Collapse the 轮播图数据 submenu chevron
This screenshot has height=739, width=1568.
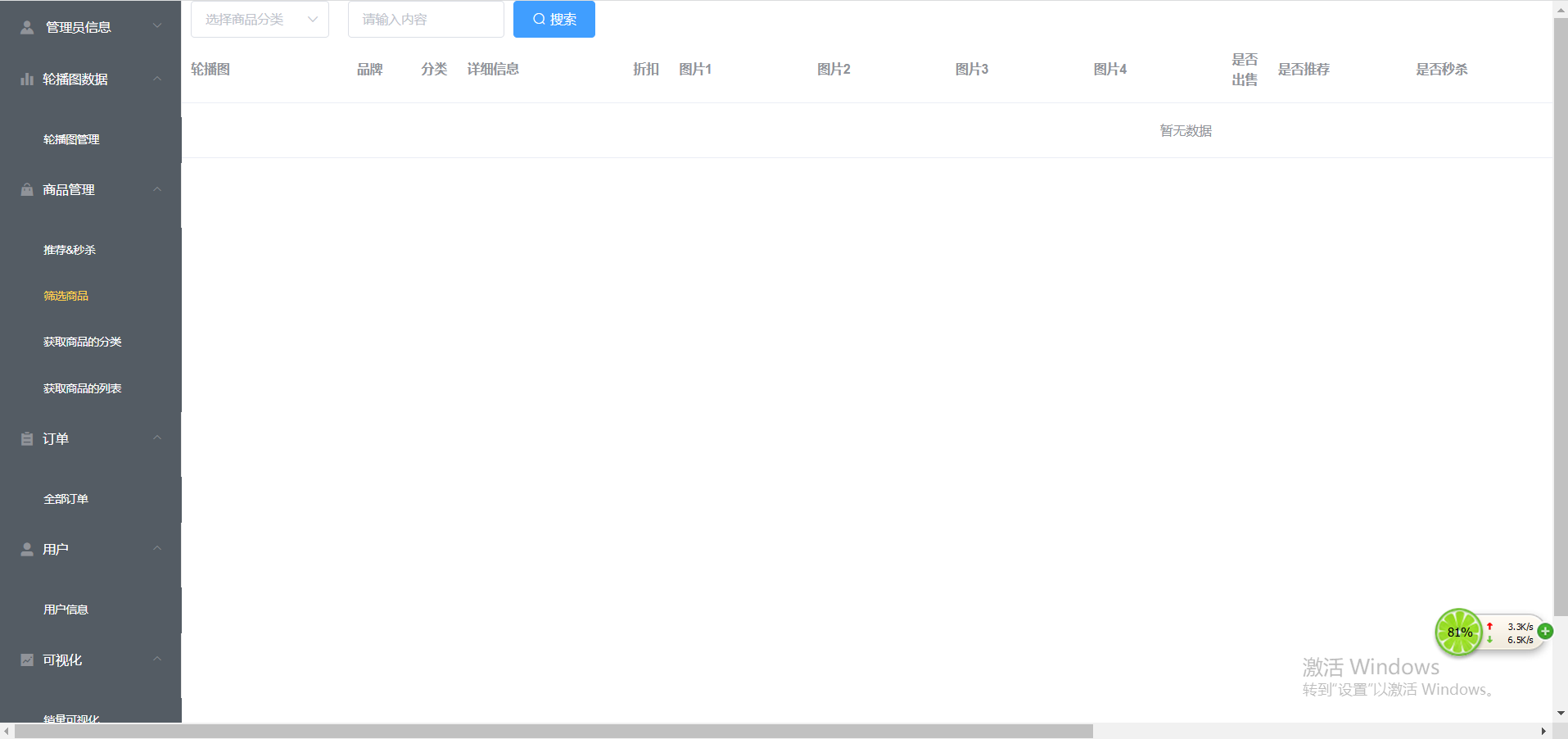157,79
